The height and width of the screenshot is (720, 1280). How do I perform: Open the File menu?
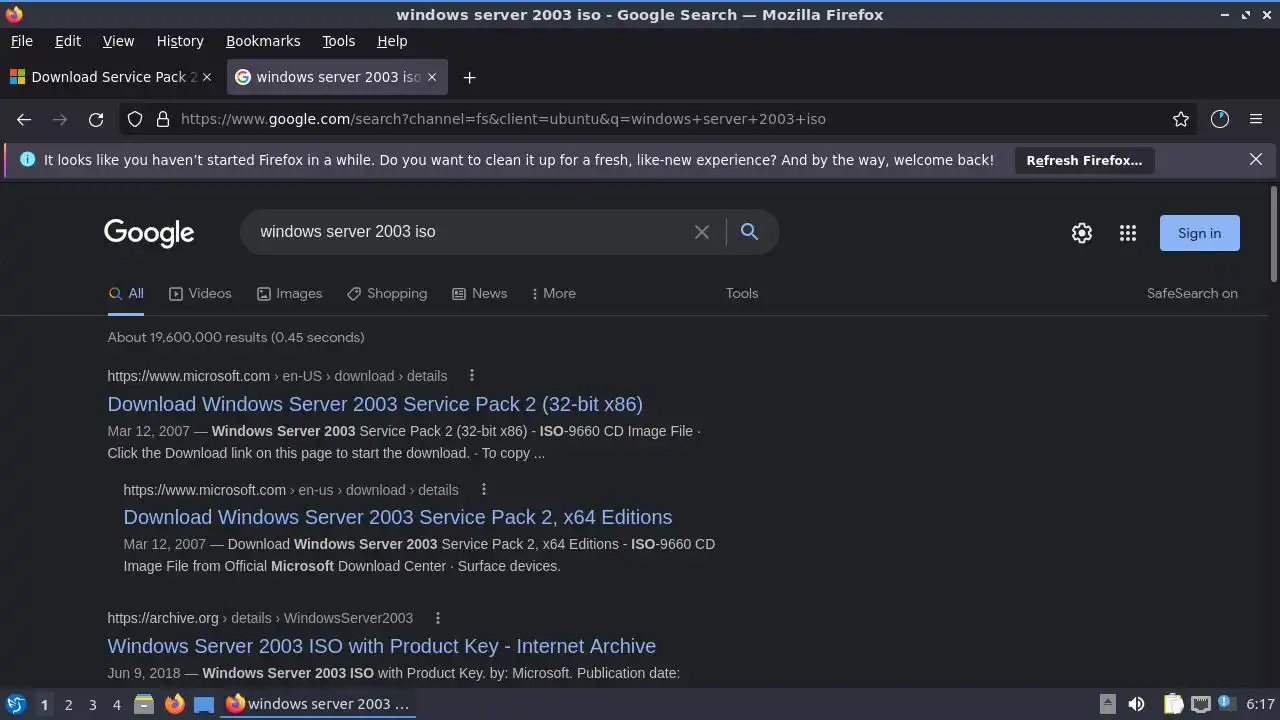(21, 41)
